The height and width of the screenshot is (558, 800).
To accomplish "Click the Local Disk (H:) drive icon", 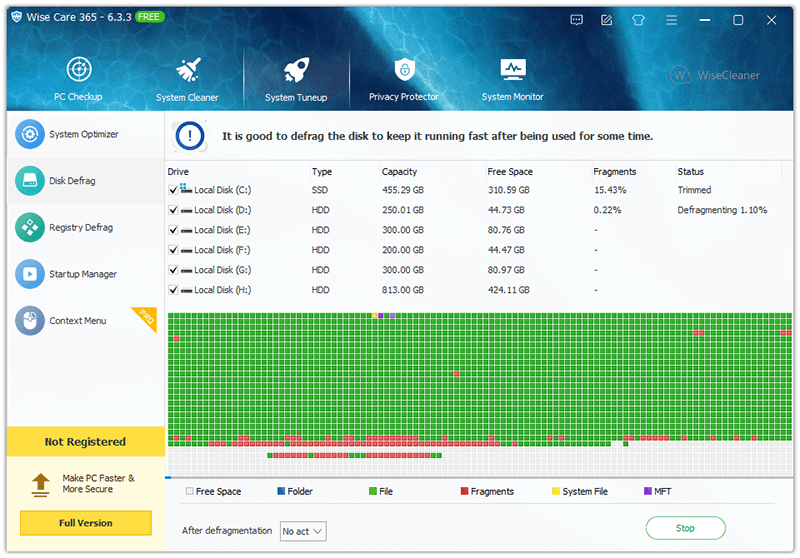I will coord(187,291).
